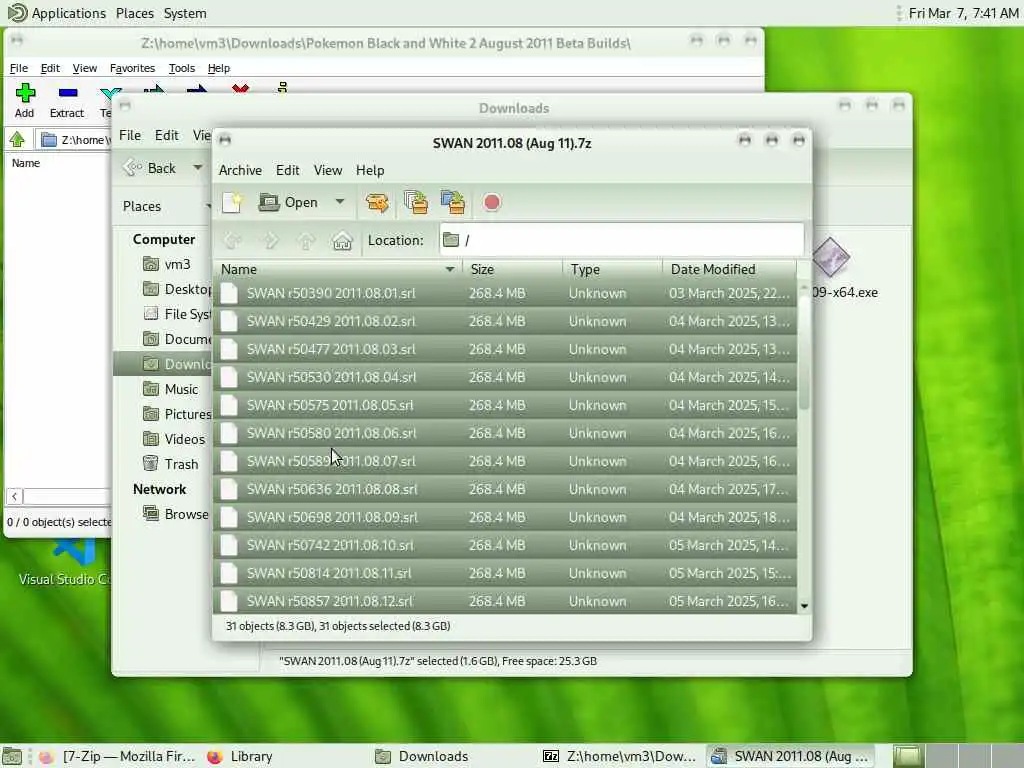Viewport: 1024px width, 768px height.
Task: Select the Pictures folder in the sidebar
Action: (x=176, y=414)
